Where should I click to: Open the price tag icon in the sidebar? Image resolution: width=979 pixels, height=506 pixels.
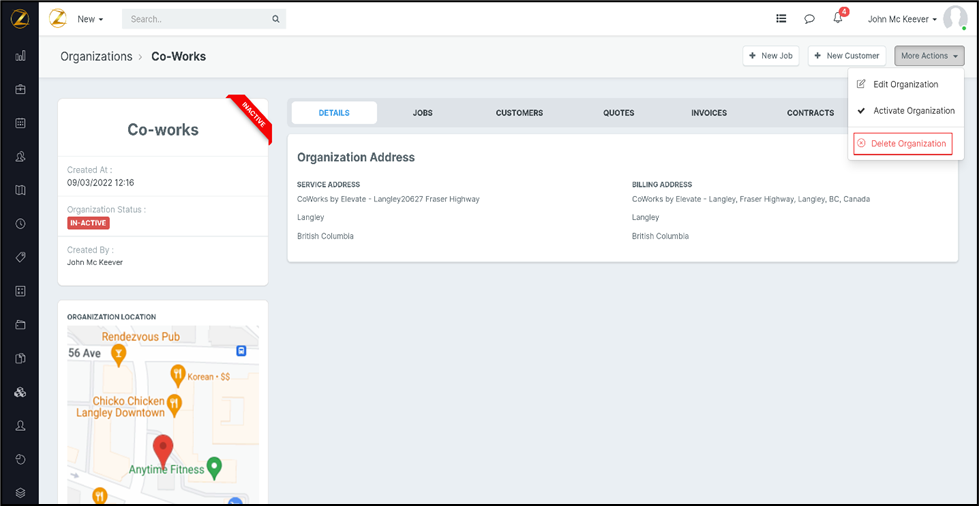20,257
